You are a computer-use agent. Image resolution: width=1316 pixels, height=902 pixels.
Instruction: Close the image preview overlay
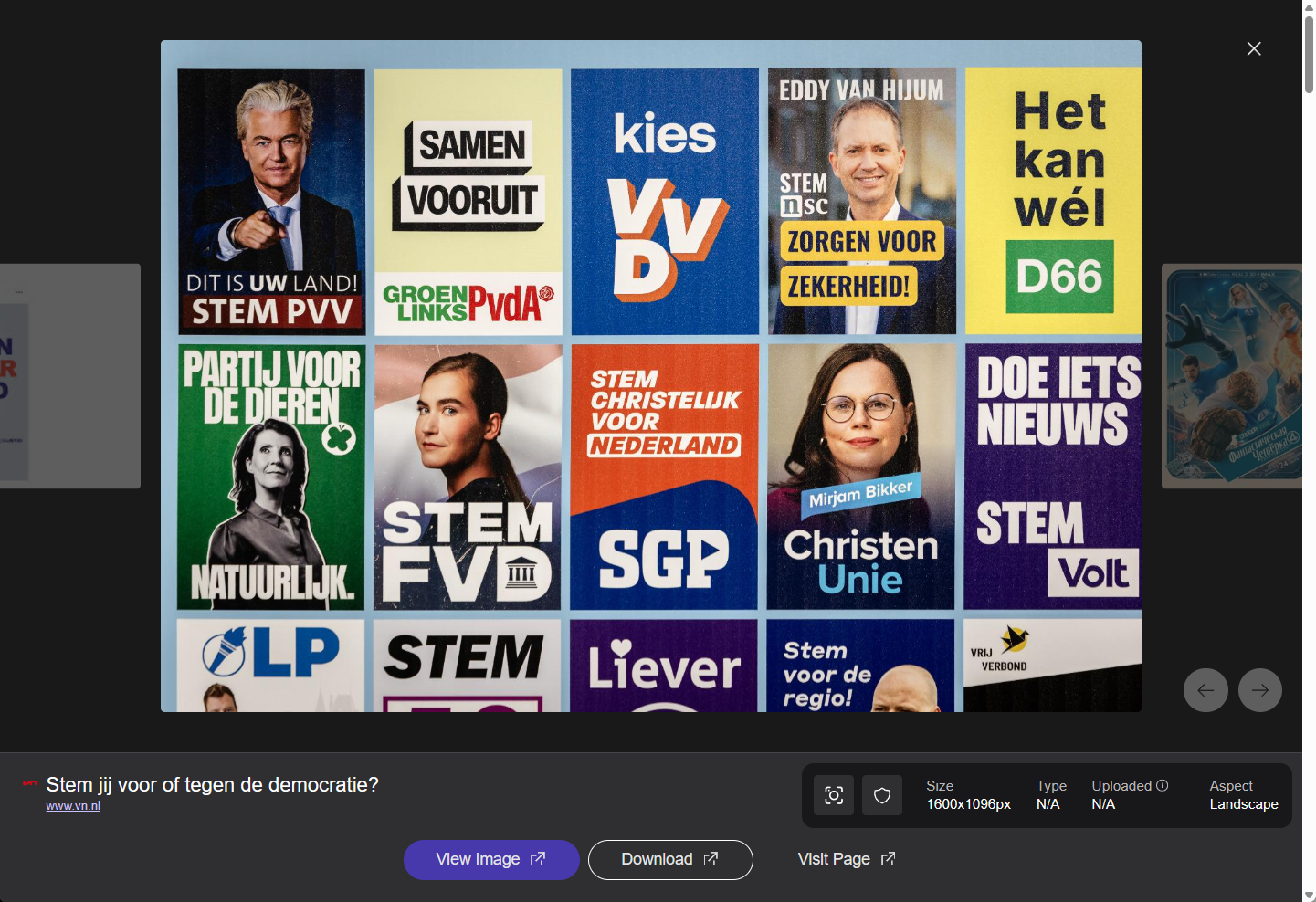tap(1254, 48)
